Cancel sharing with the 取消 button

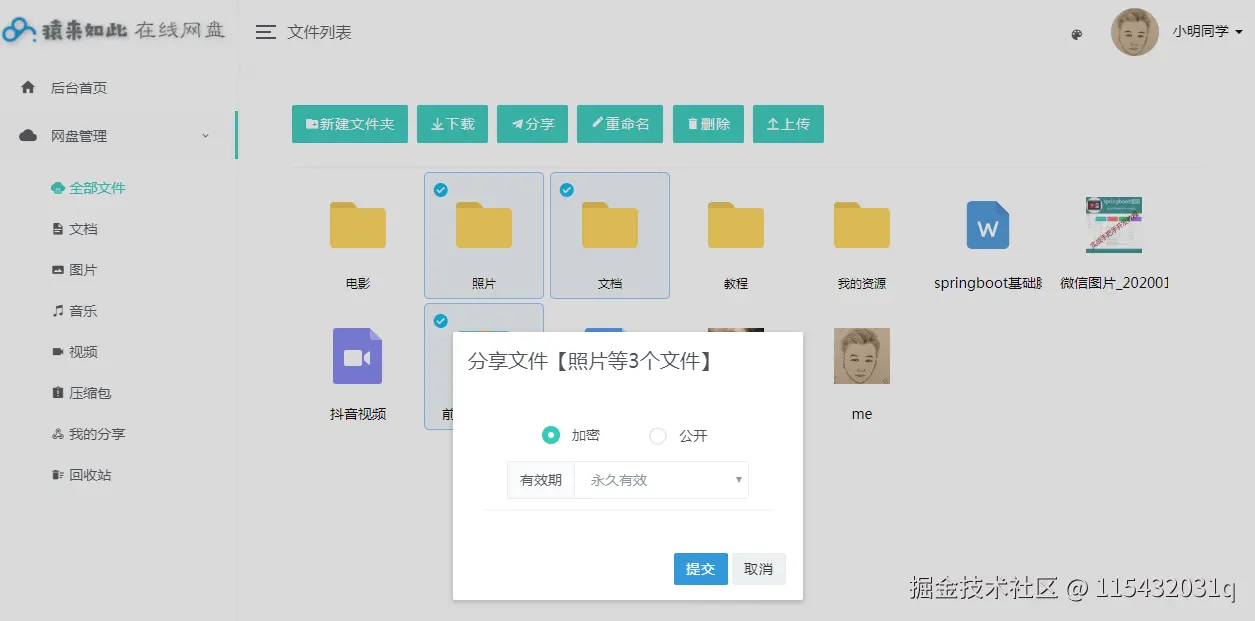click(758, 568)
